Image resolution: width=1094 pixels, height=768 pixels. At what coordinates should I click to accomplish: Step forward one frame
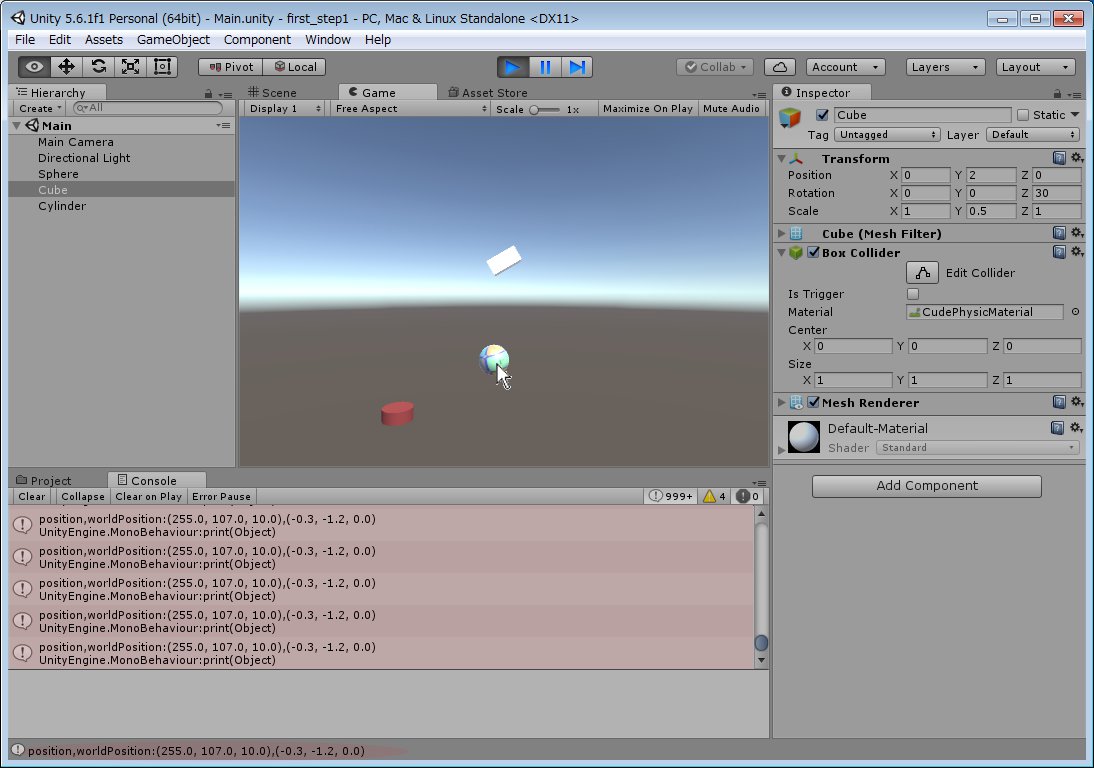(x=577, y=67)
